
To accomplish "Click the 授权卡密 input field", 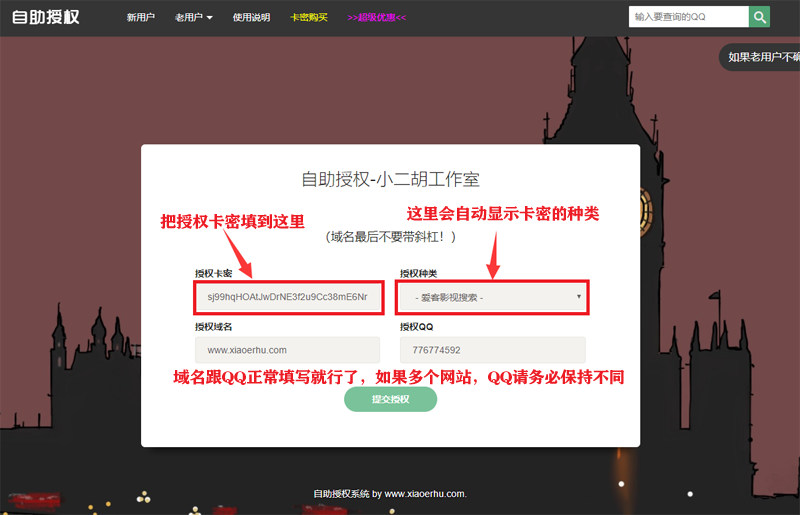I will tap(288, 297).
